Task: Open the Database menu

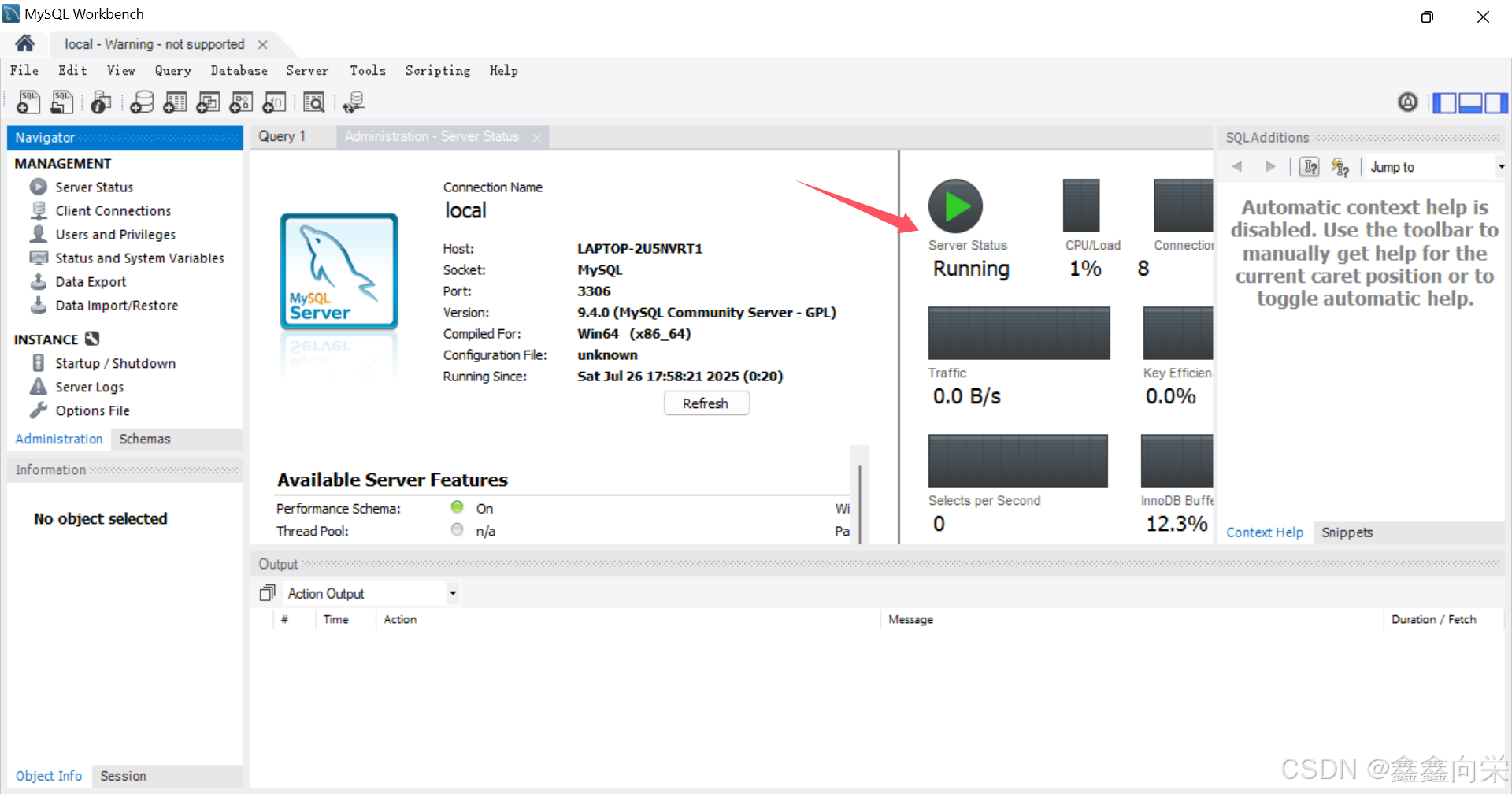Action: [239, 70]
